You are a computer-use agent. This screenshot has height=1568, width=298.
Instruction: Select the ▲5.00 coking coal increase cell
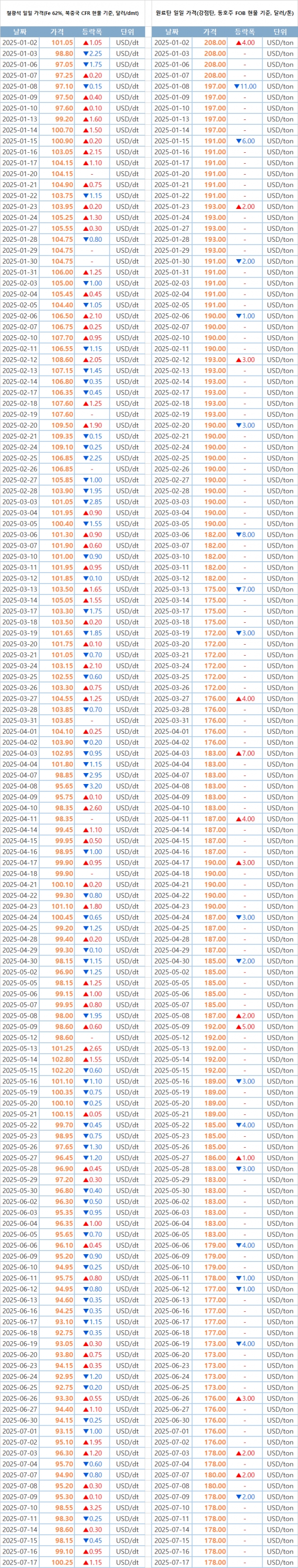[x=244, y=1026]
